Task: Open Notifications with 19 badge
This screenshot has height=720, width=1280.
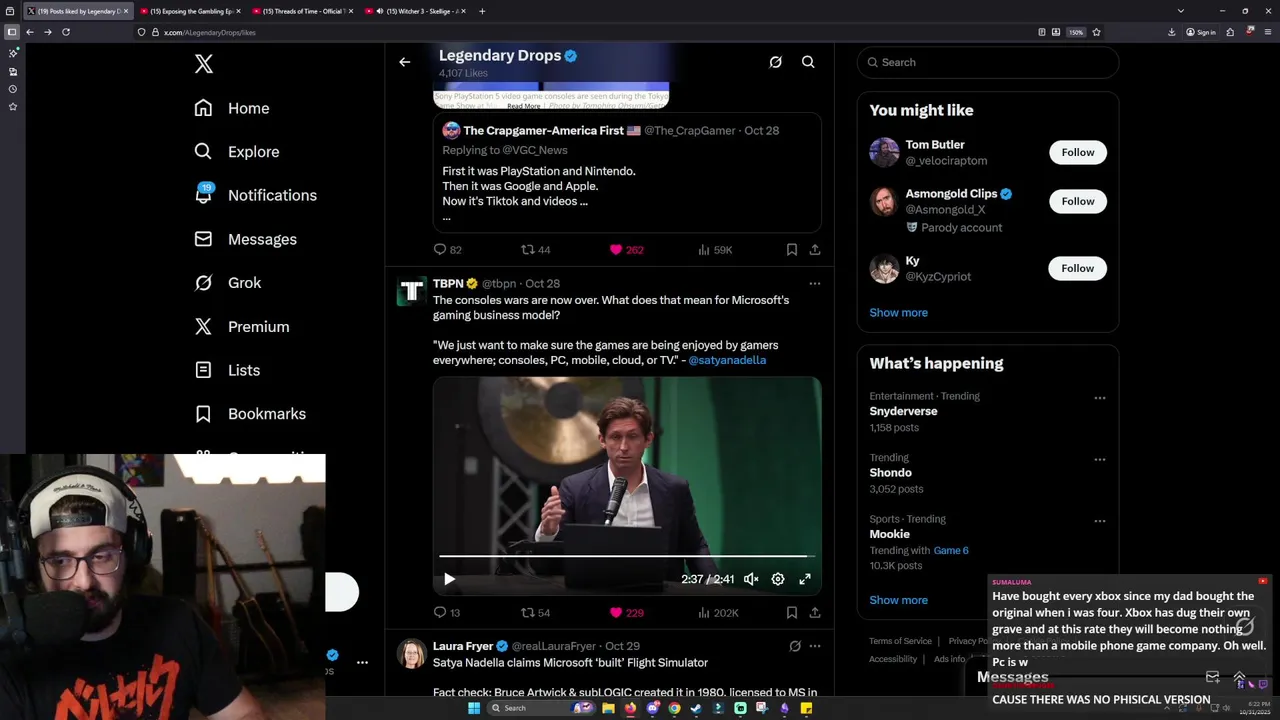Action: (x=255, y=195)
